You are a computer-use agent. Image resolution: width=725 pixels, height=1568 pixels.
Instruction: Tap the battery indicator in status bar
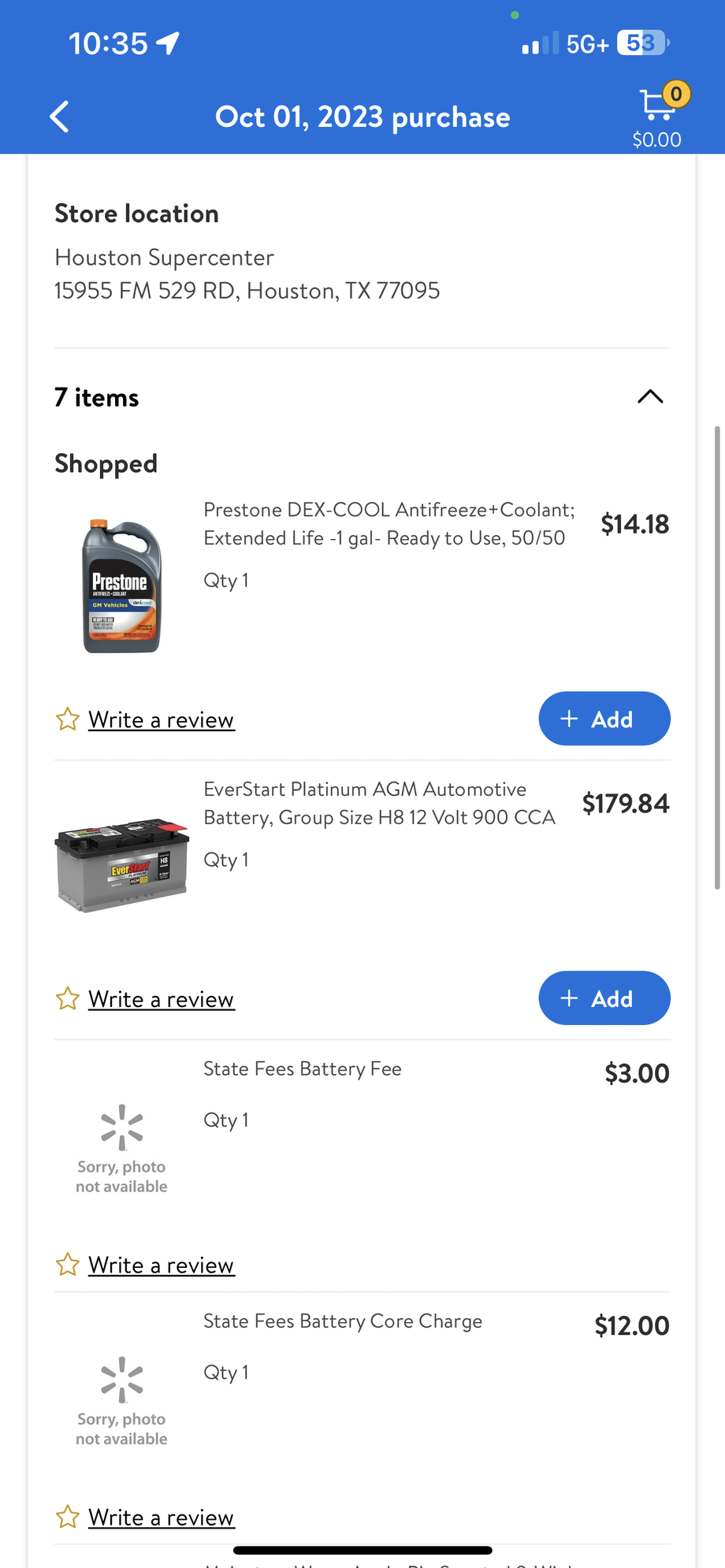642,43
